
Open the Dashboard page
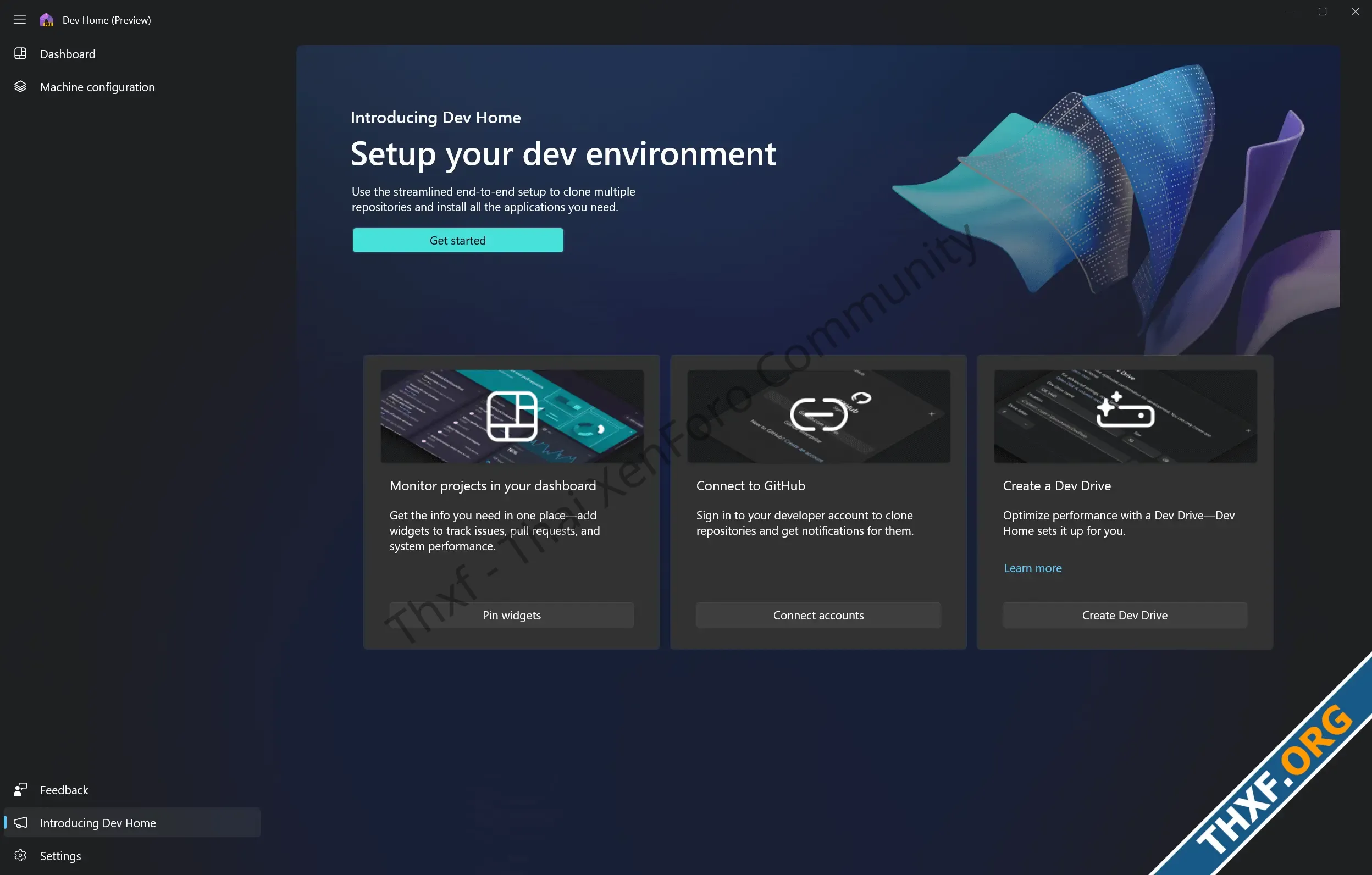[68, 54]
